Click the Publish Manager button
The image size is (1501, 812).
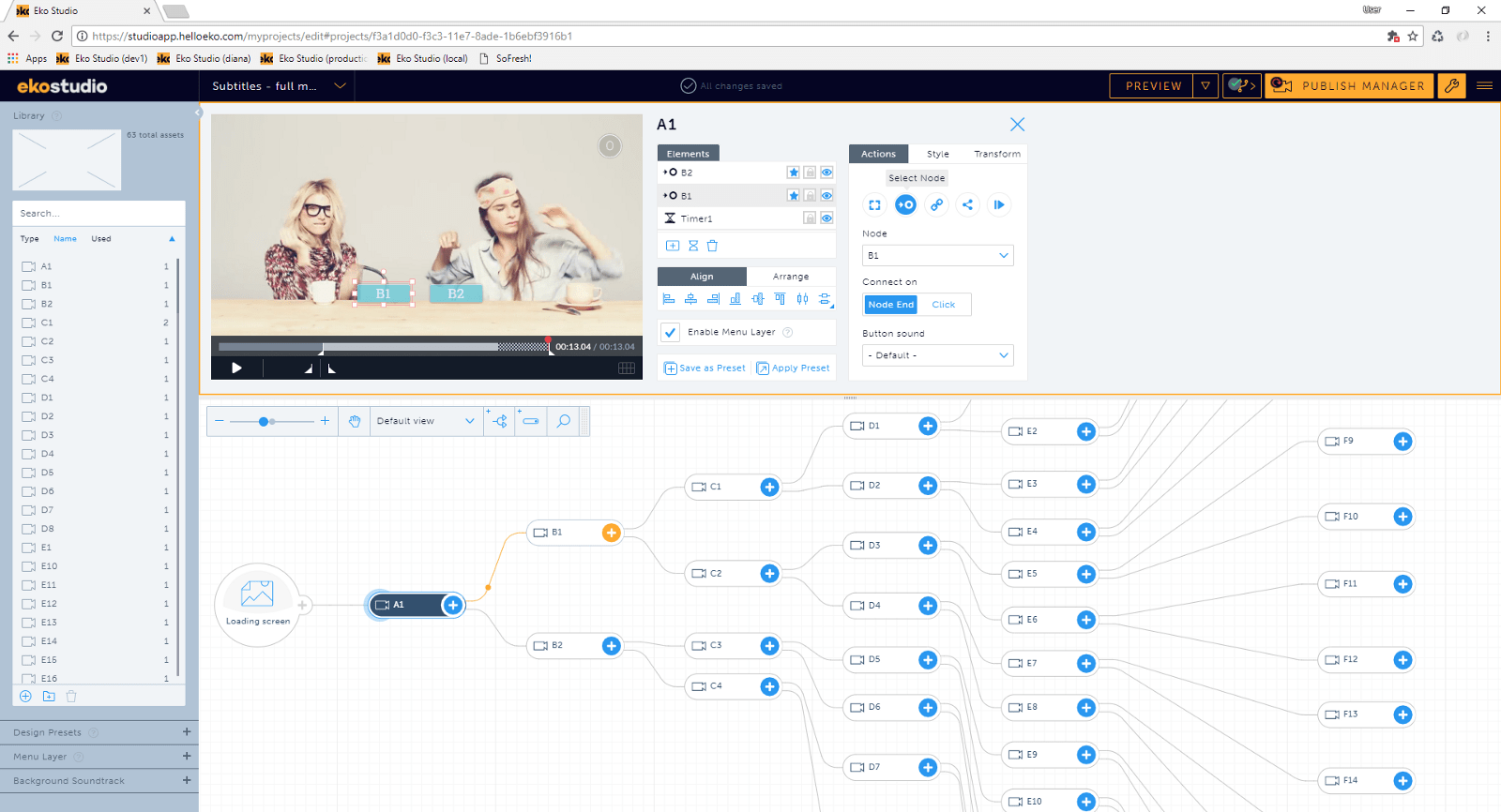point(1349,85)
